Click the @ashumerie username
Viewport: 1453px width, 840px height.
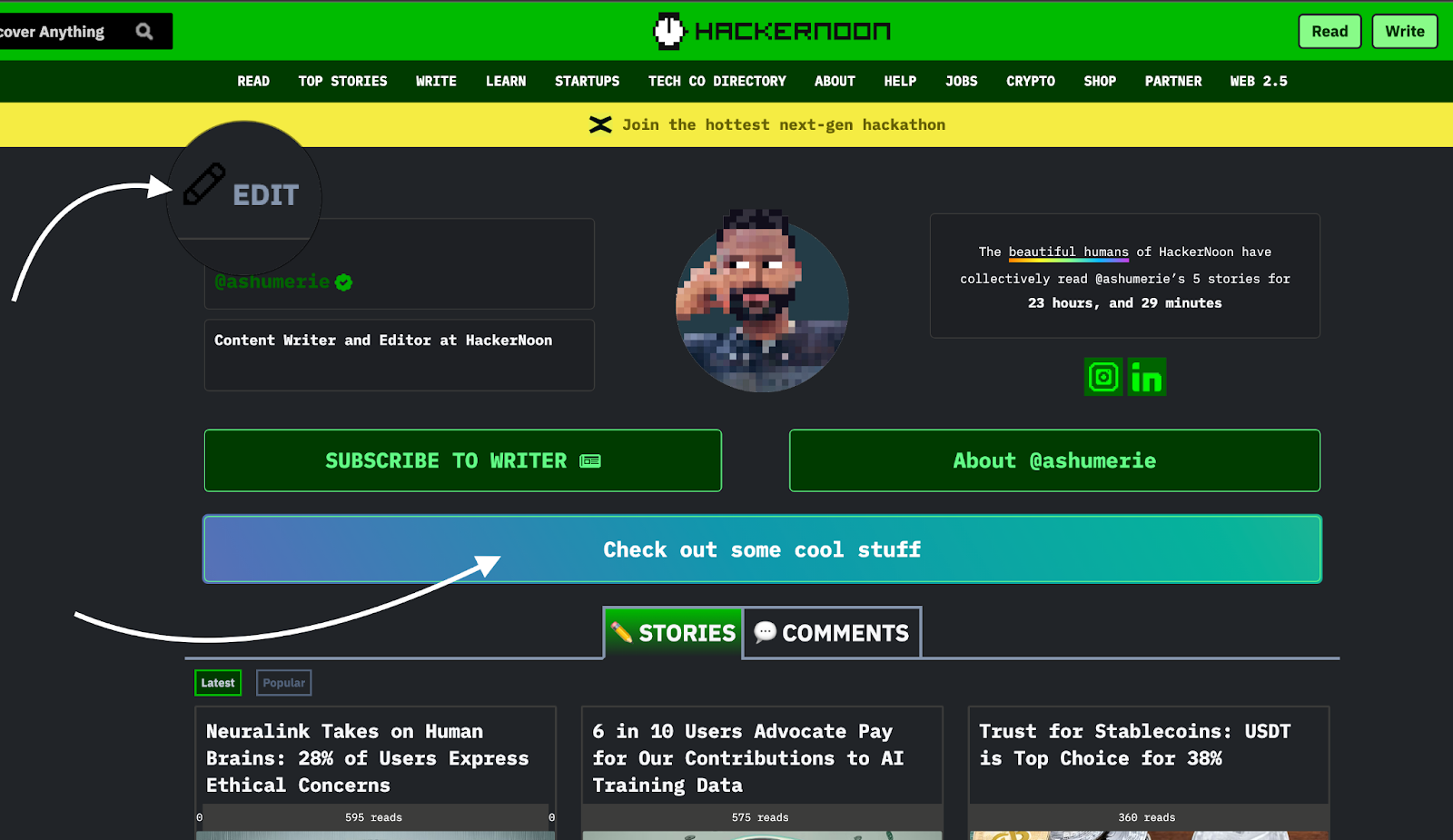(272, 282)
